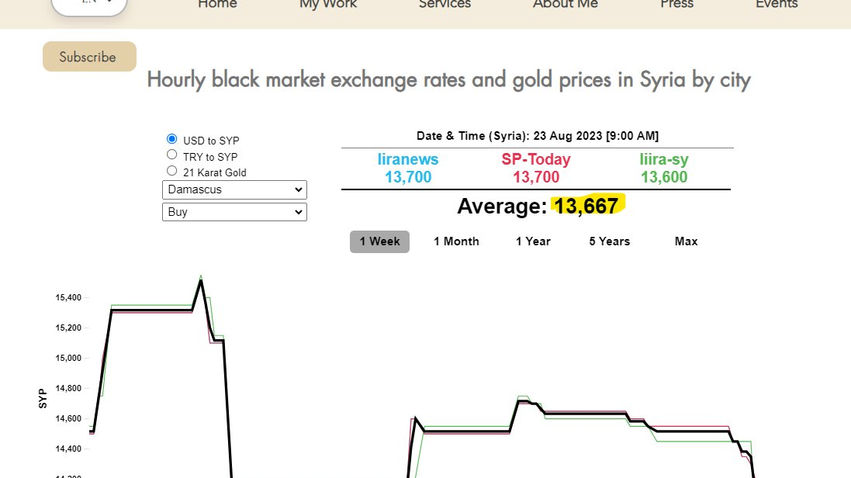Click the 15,400 y-axis label
This screenshot has height=478, width=851.
pyautogui.click(x=68, y=297)
